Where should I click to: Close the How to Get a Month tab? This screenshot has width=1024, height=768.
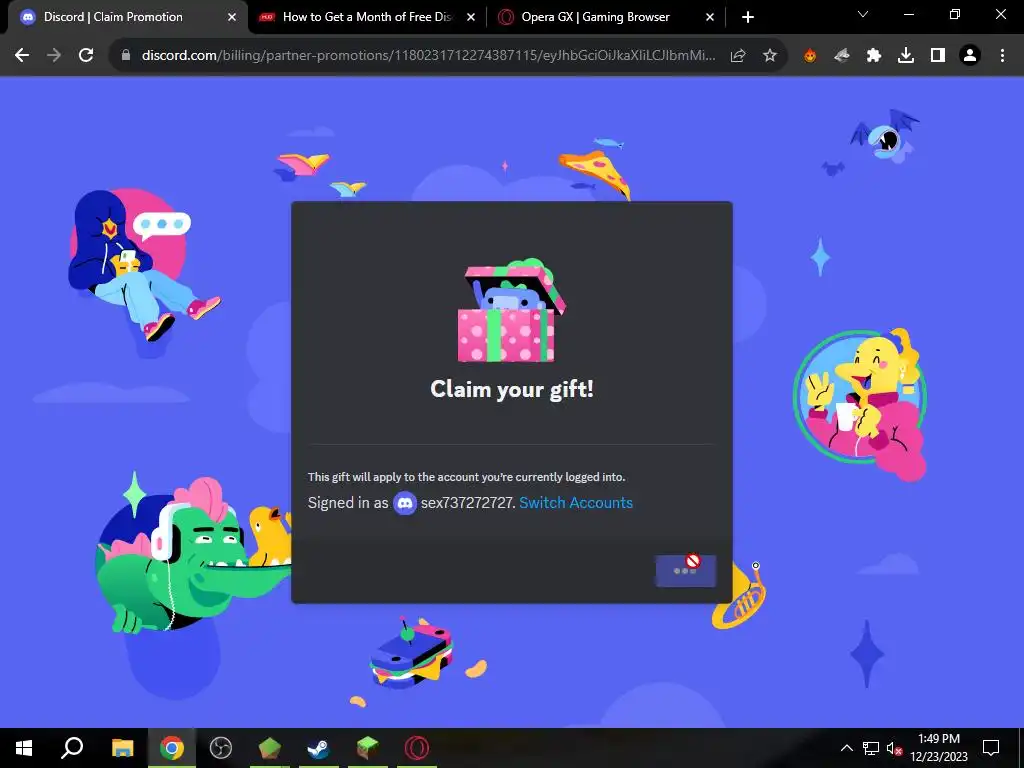coord(471,18)
